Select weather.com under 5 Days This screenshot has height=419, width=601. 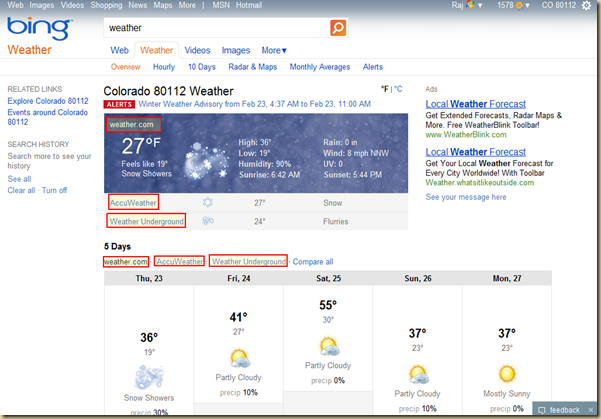point(126,262)
